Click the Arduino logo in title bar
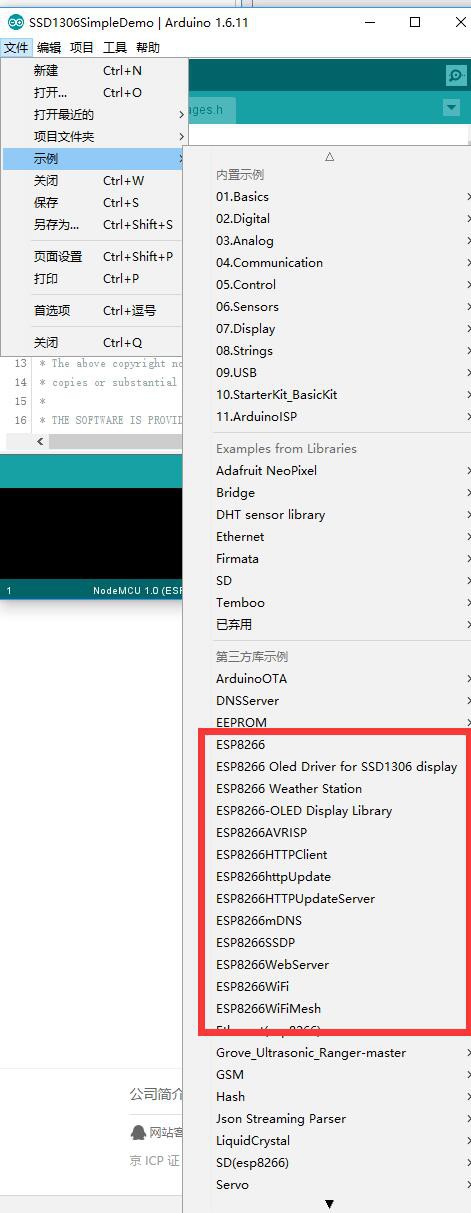 pyautogui.click(x=15, y=22)
